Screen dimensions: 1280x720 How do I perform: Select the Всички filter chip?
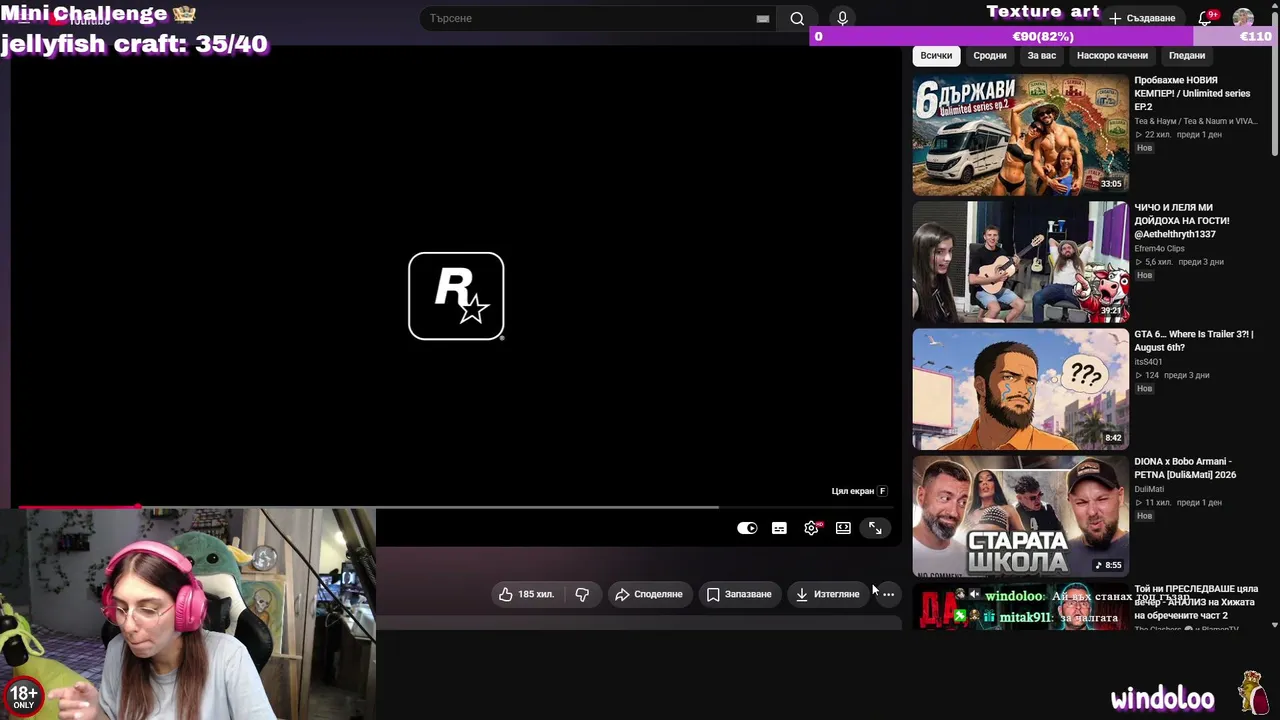[x=936, y=56]
